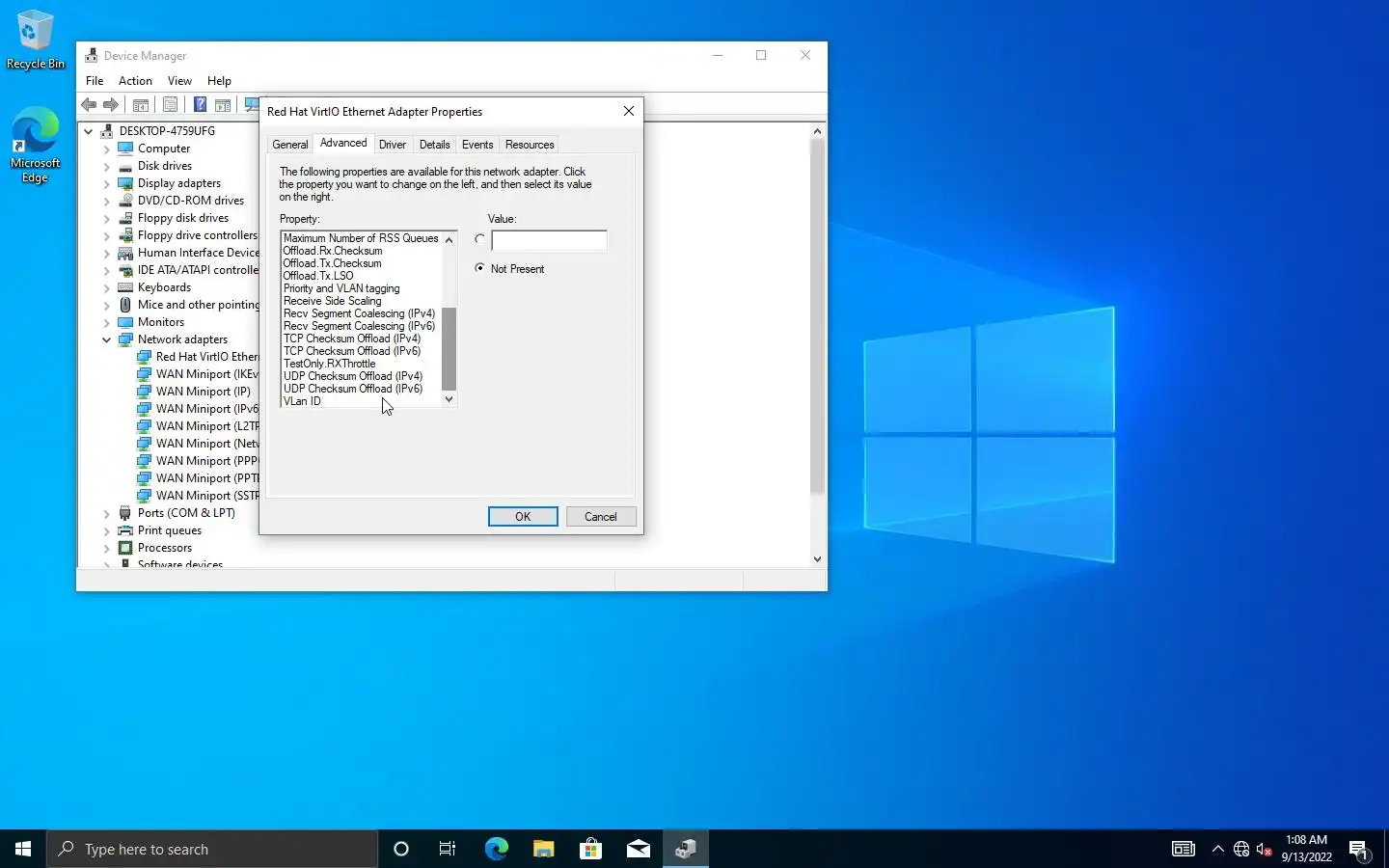Click the Value text input field

549,240
